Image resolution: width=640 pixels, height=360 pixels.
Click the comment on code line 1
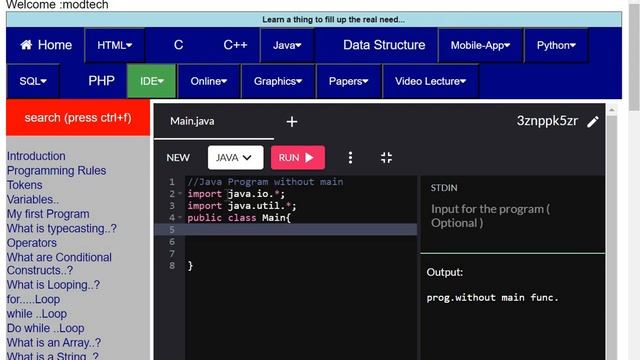coord(265,182)
